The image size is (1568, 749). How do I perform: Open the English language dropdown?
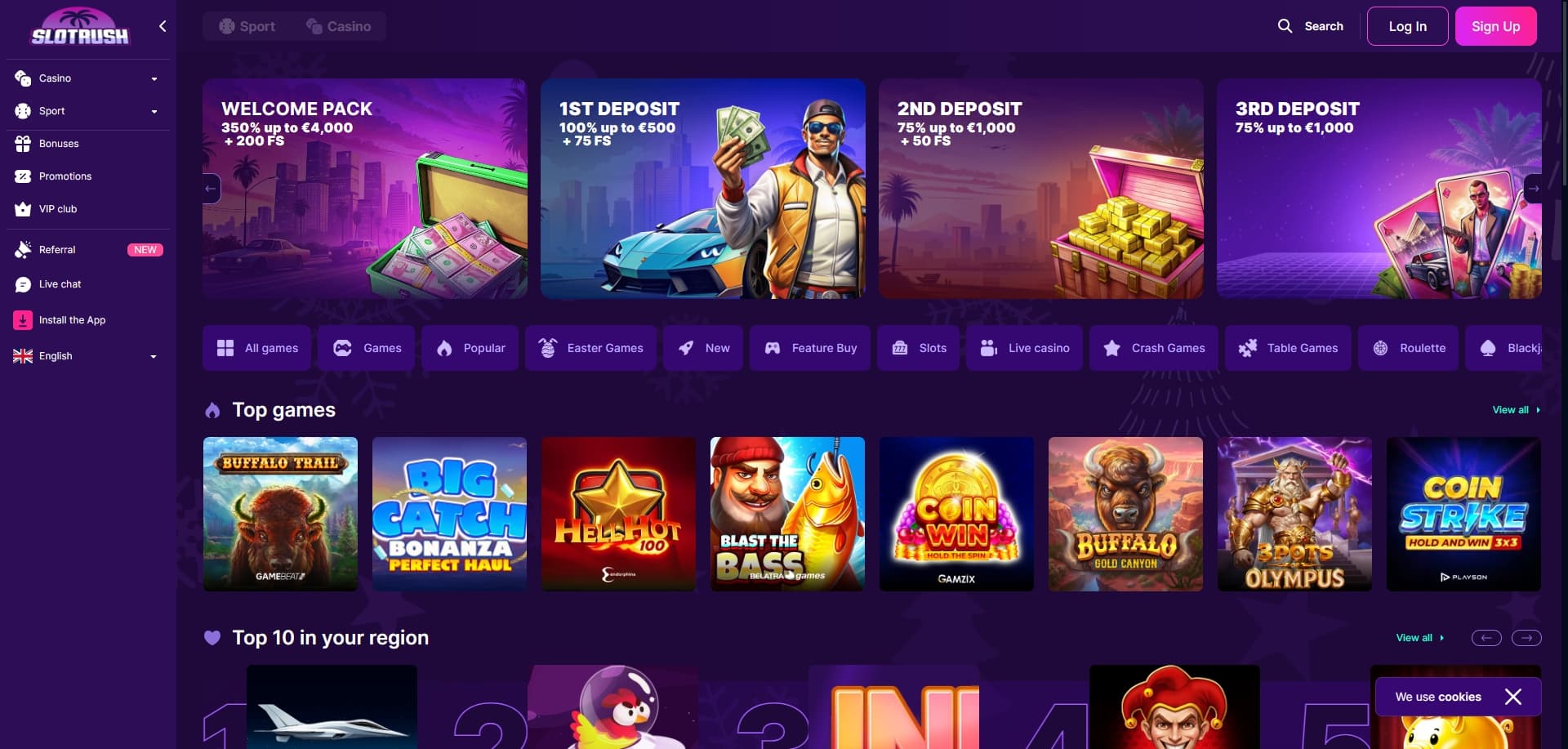click(x=86, y=356)
